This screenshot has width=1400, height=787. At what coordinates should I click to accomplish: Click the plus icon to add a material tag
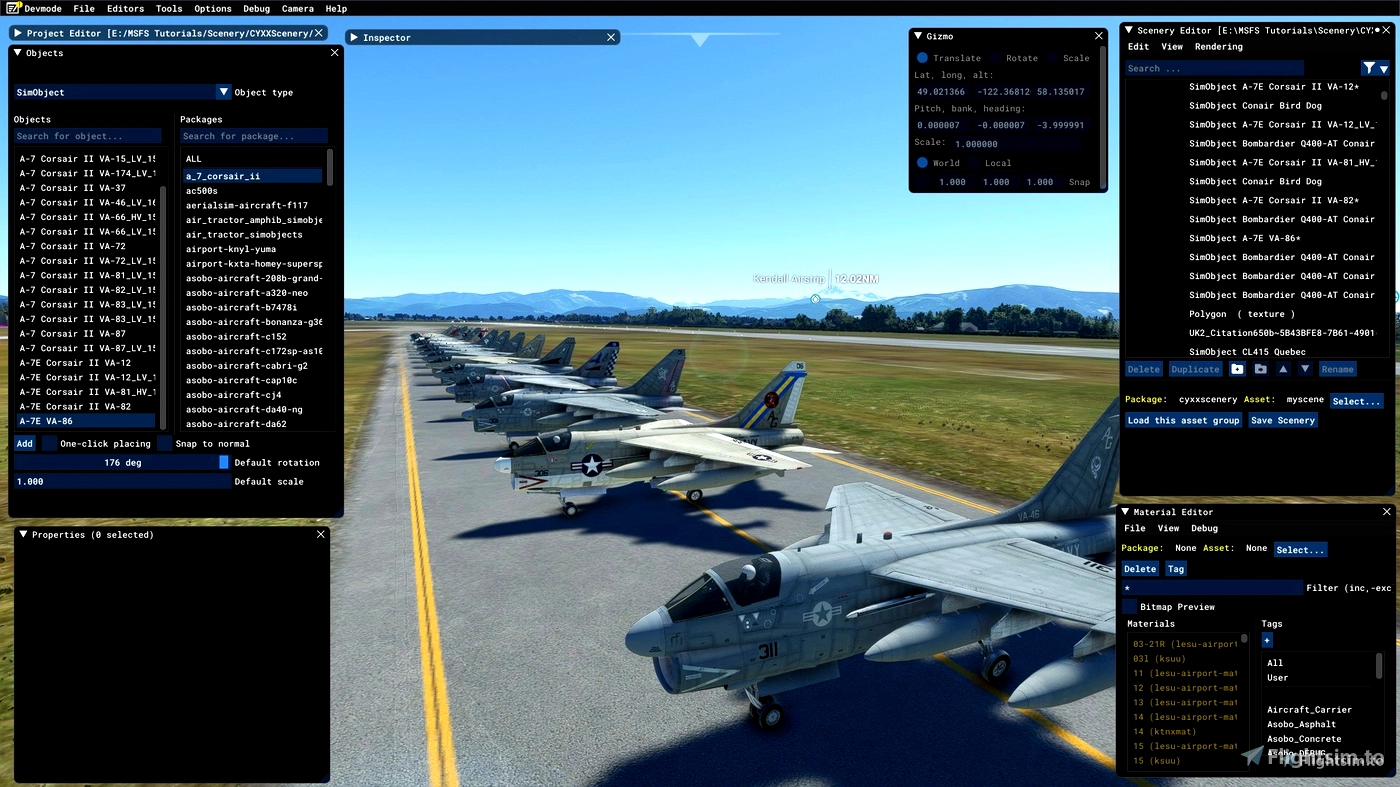[x=1267, y=640]
